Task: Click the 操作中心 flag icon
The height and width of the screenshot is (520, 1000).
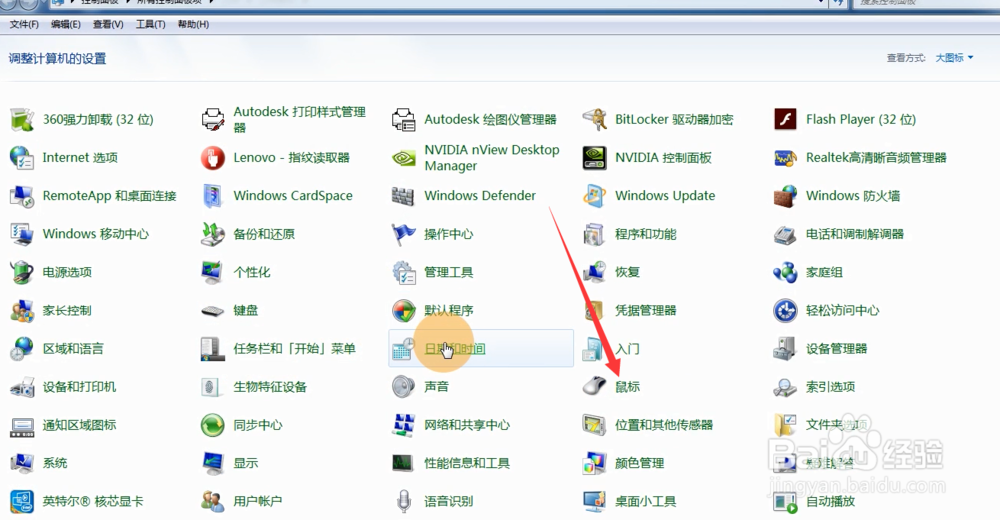Action: (x=404, y=234)
